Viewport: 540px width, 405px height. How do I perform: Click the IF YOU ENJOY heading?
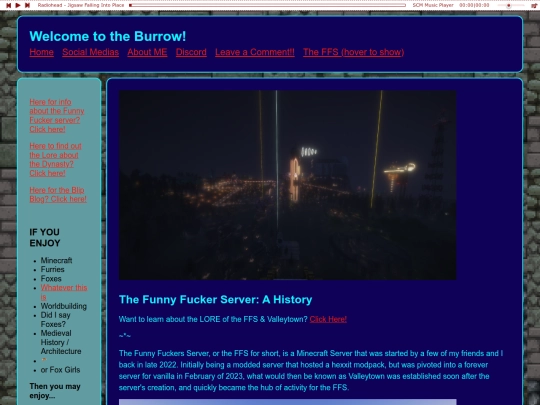click(x=45, y=238)
